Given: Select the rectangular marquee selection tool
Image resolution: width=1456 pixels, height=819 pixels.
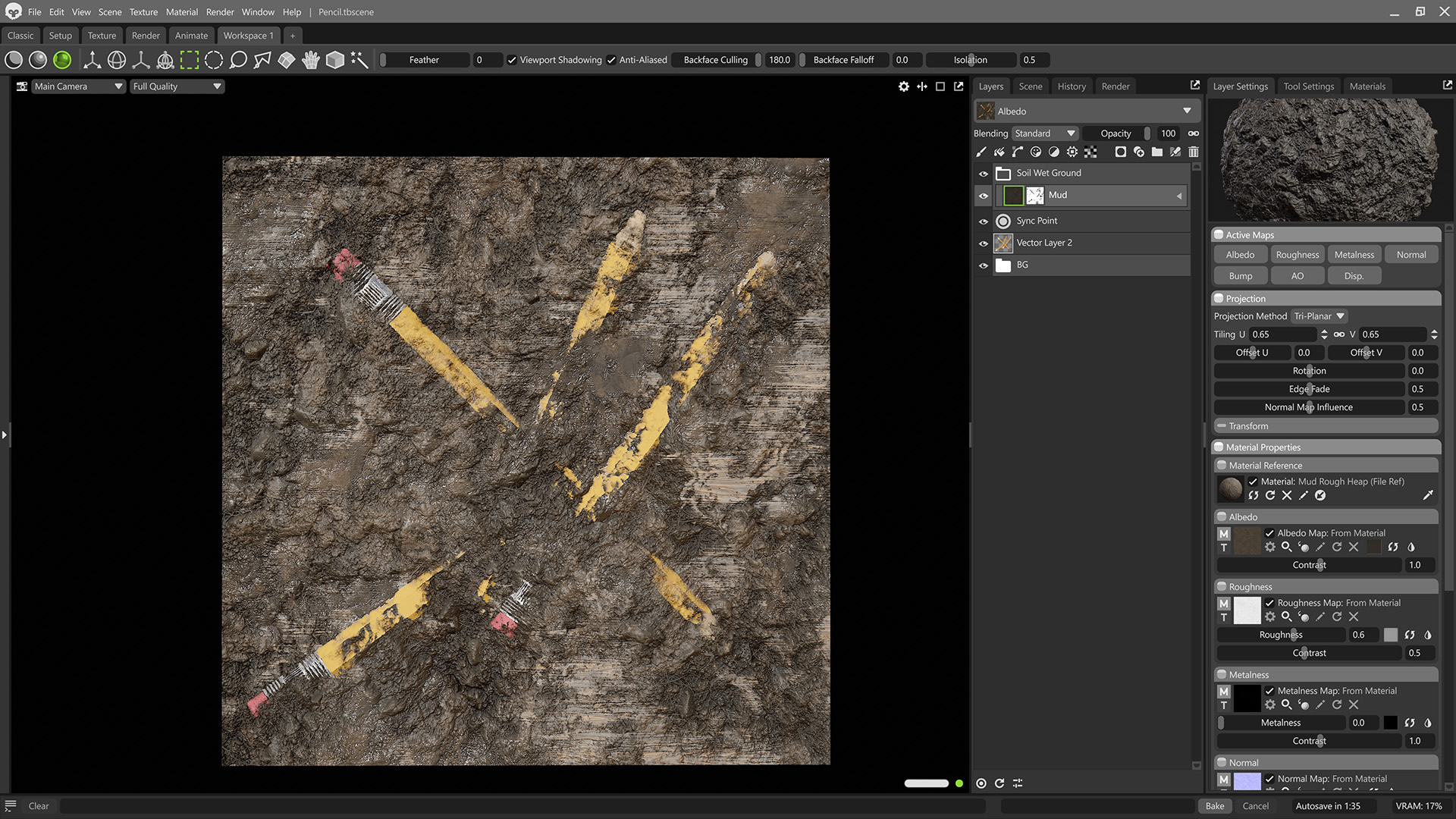Looking at the screenshot, I should 190,60.
